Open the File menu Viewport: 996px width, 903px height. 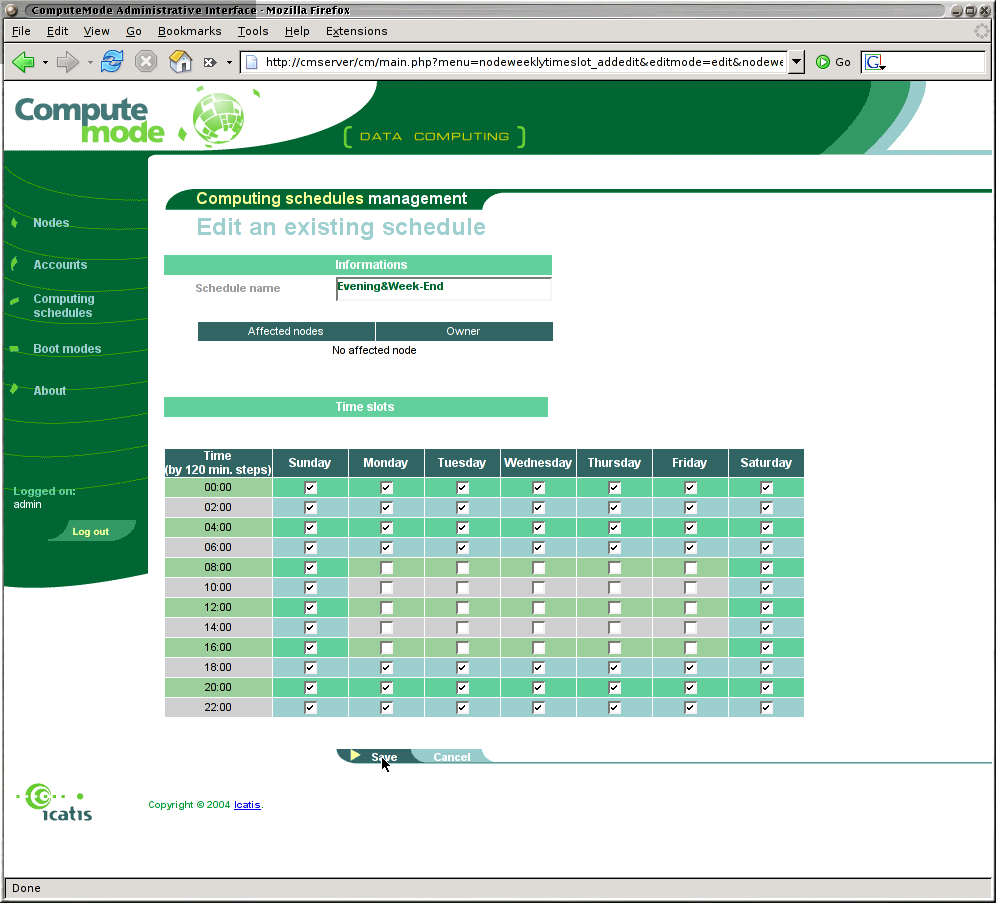(21, 31)
